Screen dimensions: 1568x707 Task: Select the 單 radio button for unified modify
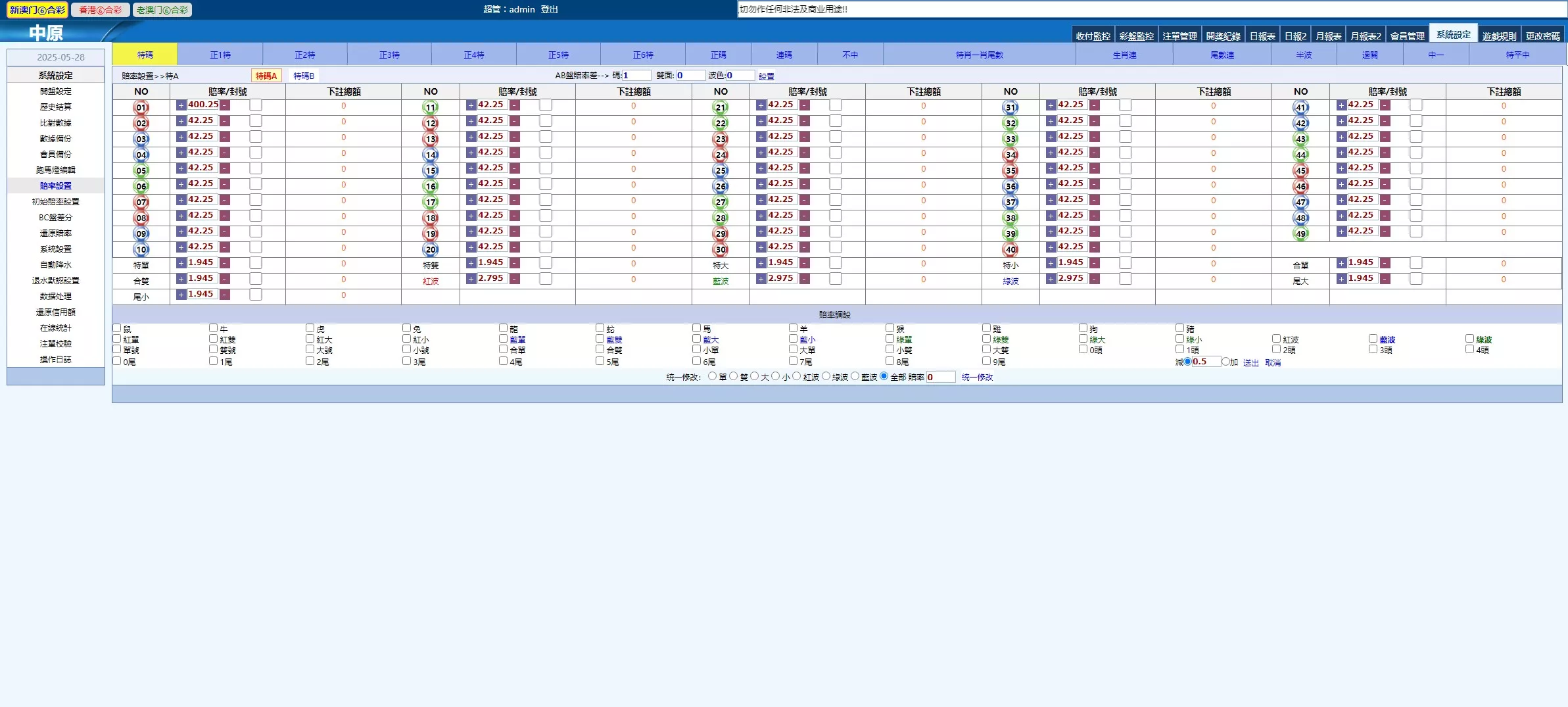712,376
